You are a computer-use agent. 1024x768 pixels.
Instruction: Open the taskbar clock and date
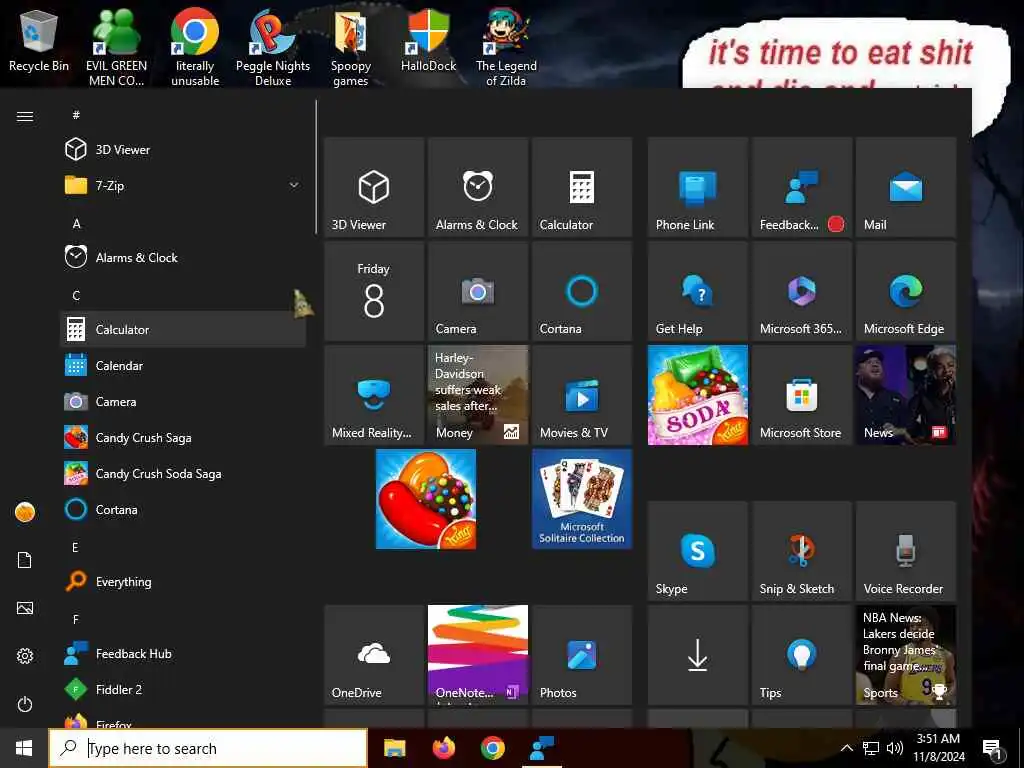[x=938, y=748]
